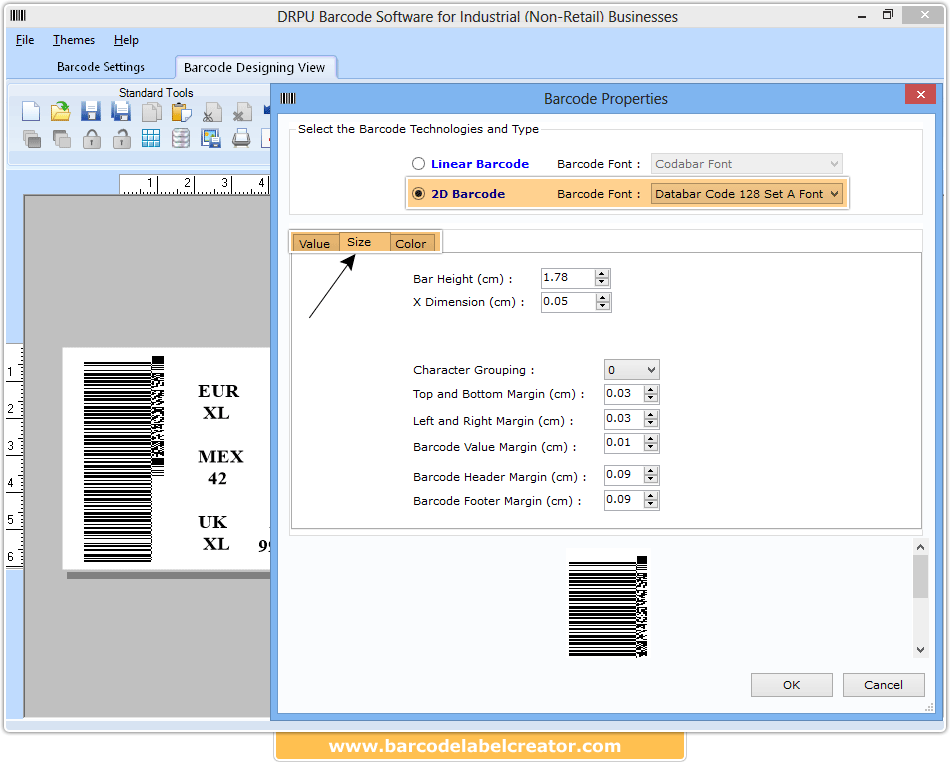Show the grid on the canvas
The width and height of the screenshot is (950, 762).
coord(151,139)
